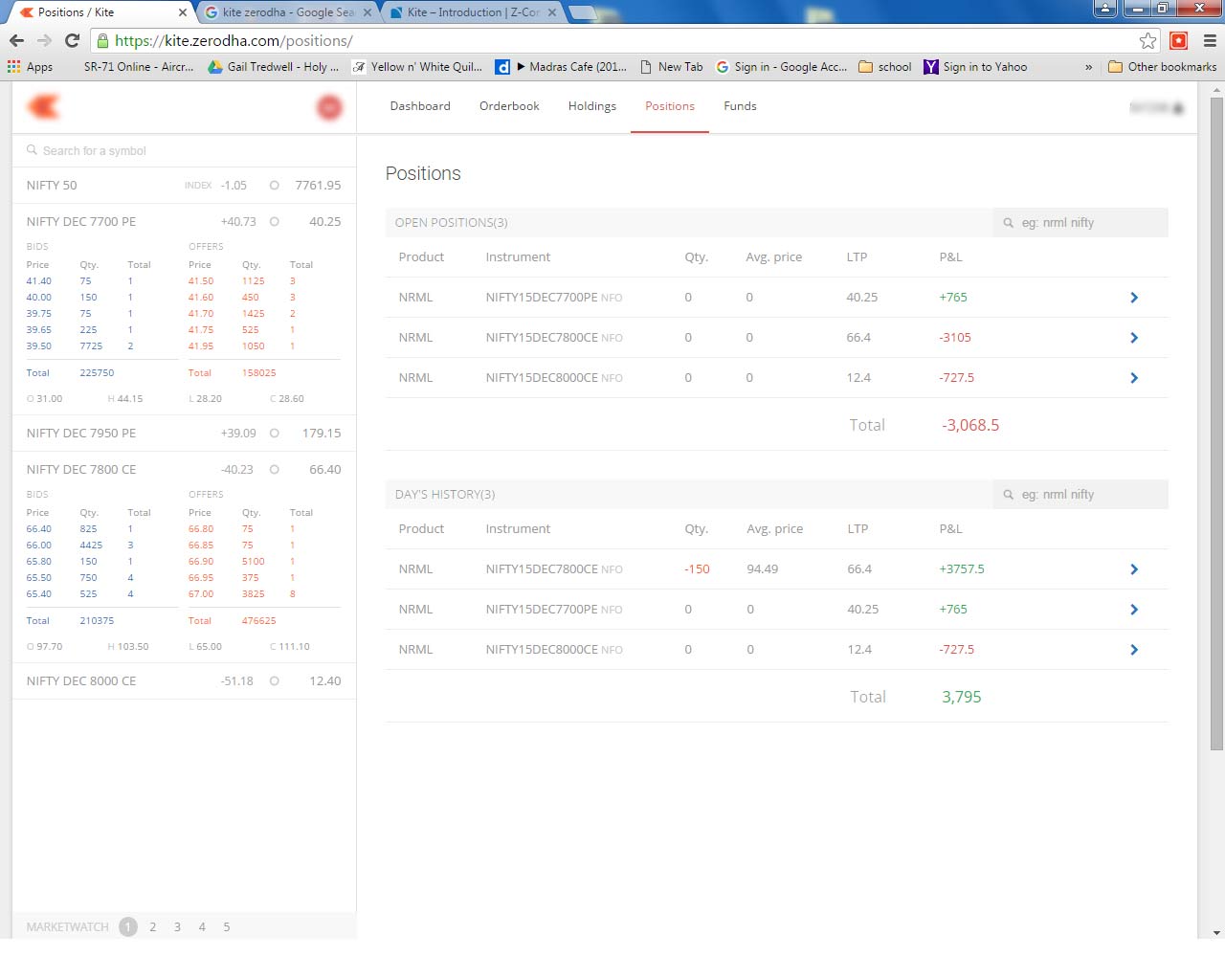Open the Chrome user profile icon

(x=1105, y=8)
